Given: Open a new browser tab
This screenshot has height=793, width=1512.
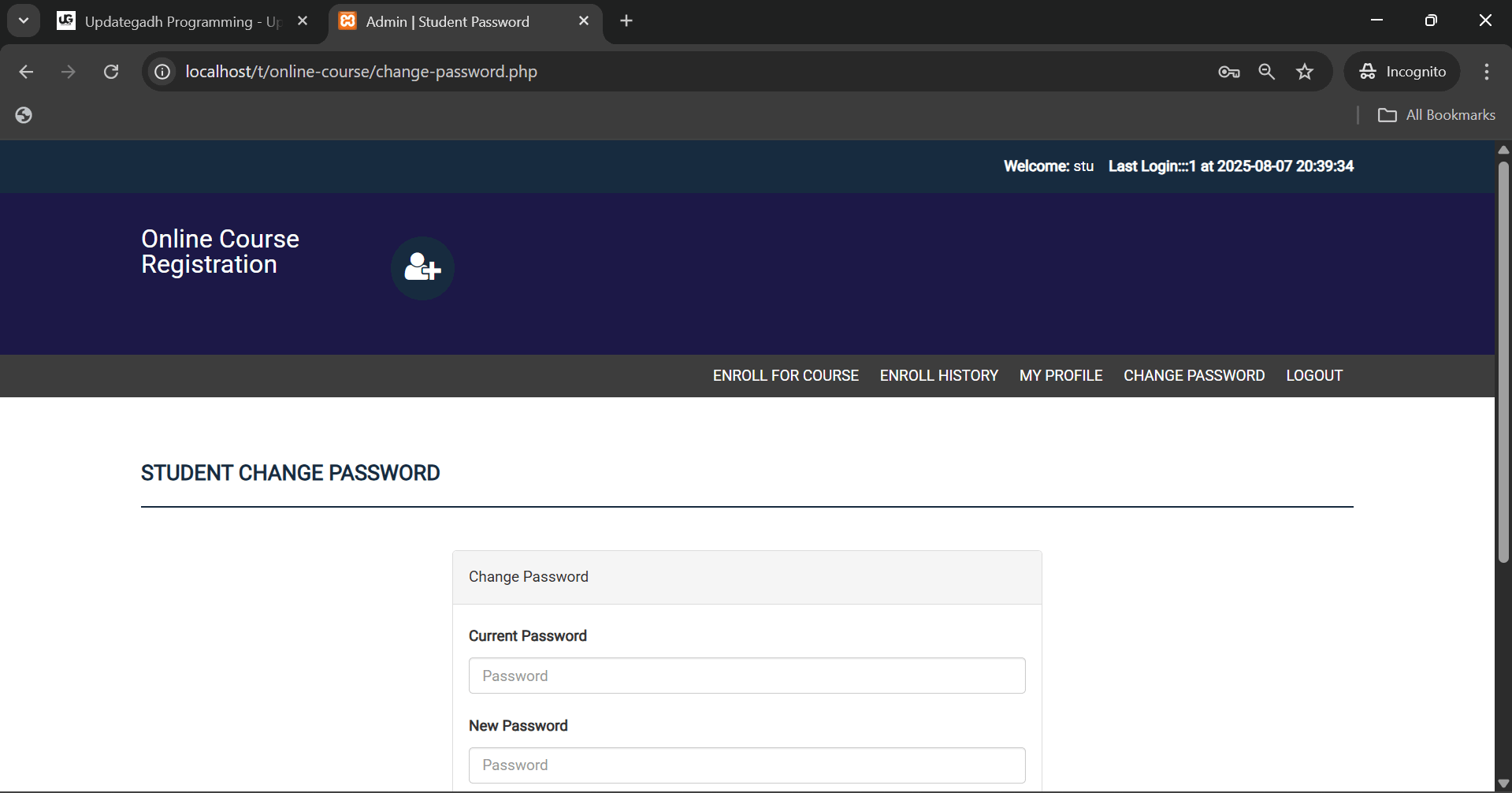Looking at the screenshot, I should pos(626,21).
